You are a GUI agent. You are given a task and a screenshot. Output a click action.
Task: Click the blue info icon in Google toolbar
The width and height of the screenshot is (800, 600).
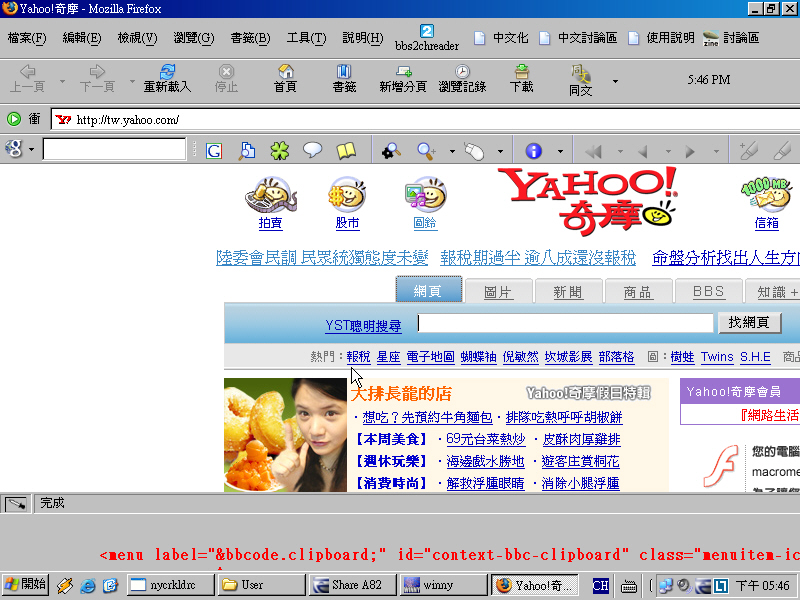click(x=533, y=150)
